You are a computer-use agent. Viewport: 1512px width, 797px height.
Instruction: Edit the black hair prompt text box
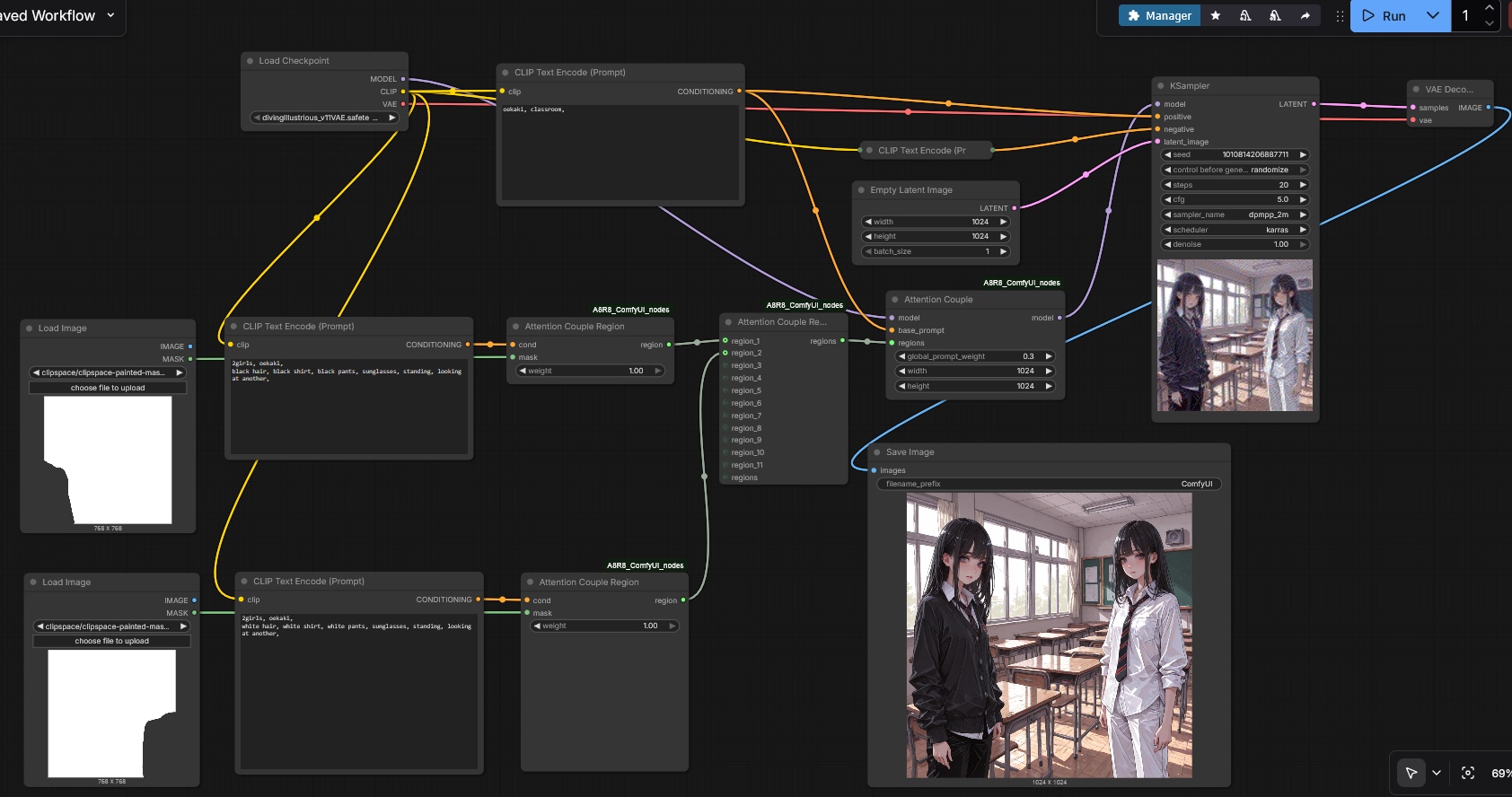(349, 406)
